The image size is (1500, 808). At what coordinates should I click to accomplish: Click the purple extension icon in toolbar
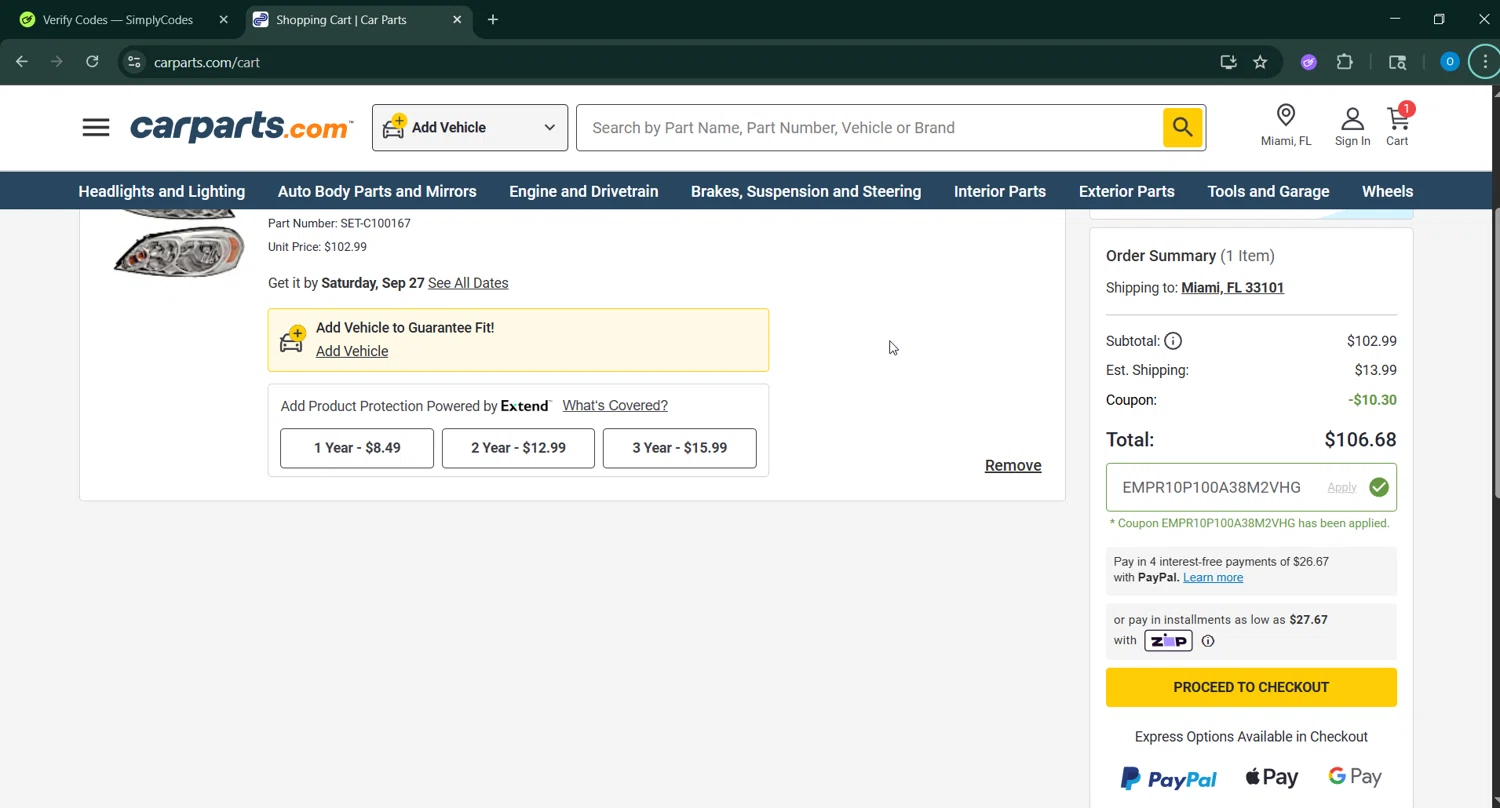(1309, 62)
